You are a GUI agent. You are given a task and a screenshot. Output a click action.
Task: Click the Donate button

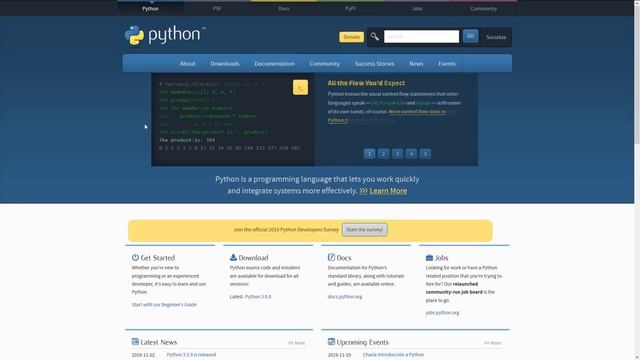[x=351, y=37]
